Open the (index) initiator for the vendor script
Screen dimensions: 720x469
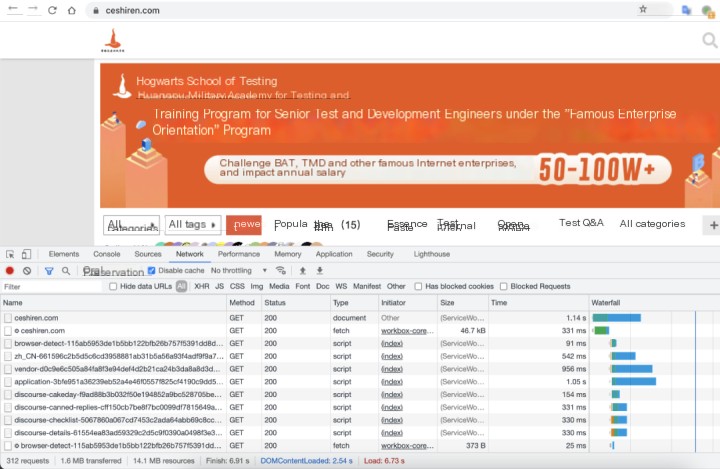[392, 369]
